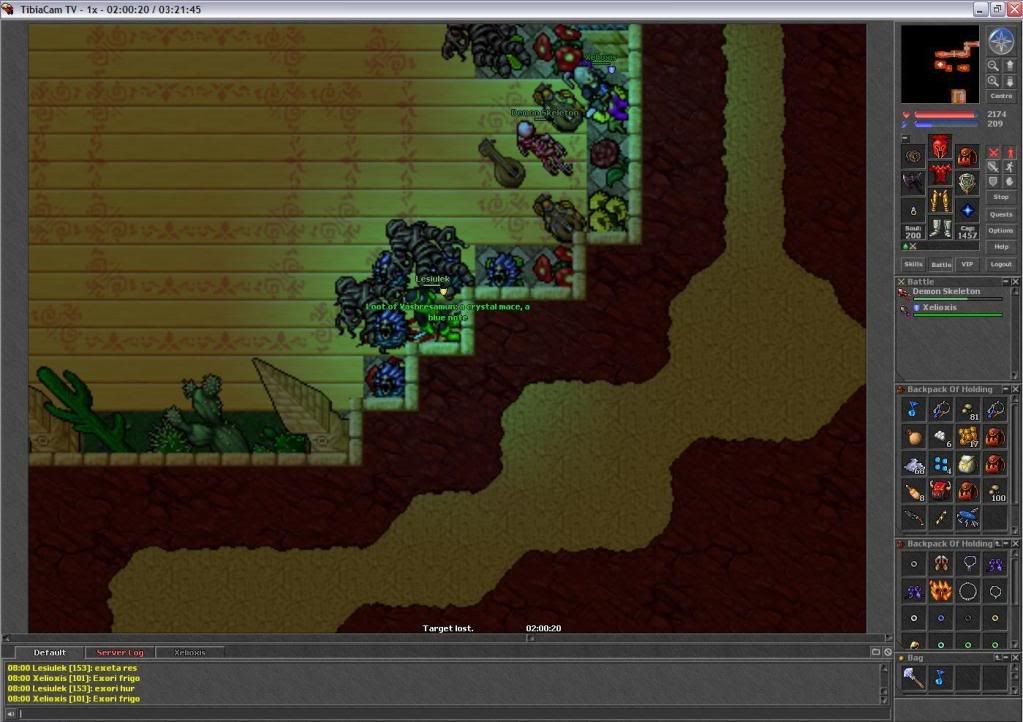Close the Bag container
This screenshot has height=722, width=1023.
point(1015,658)
